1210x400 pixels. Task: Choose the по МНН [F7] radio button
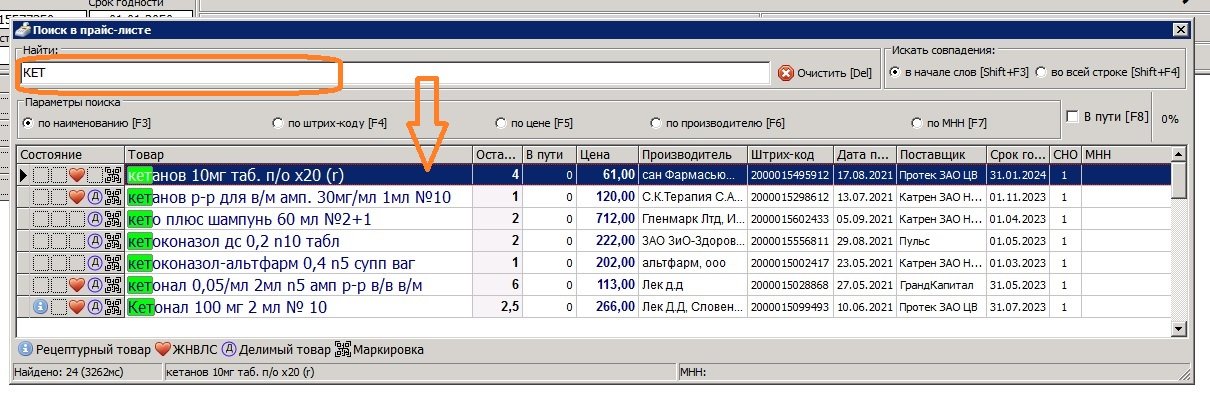pyautogui.click(x=918, y=123)
